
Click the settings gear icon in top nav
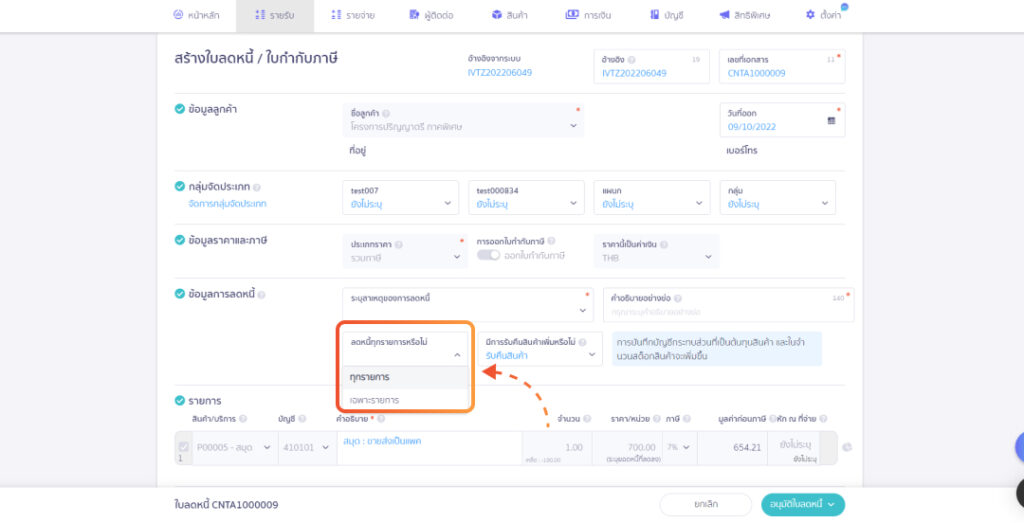click(x=810, y=15)
